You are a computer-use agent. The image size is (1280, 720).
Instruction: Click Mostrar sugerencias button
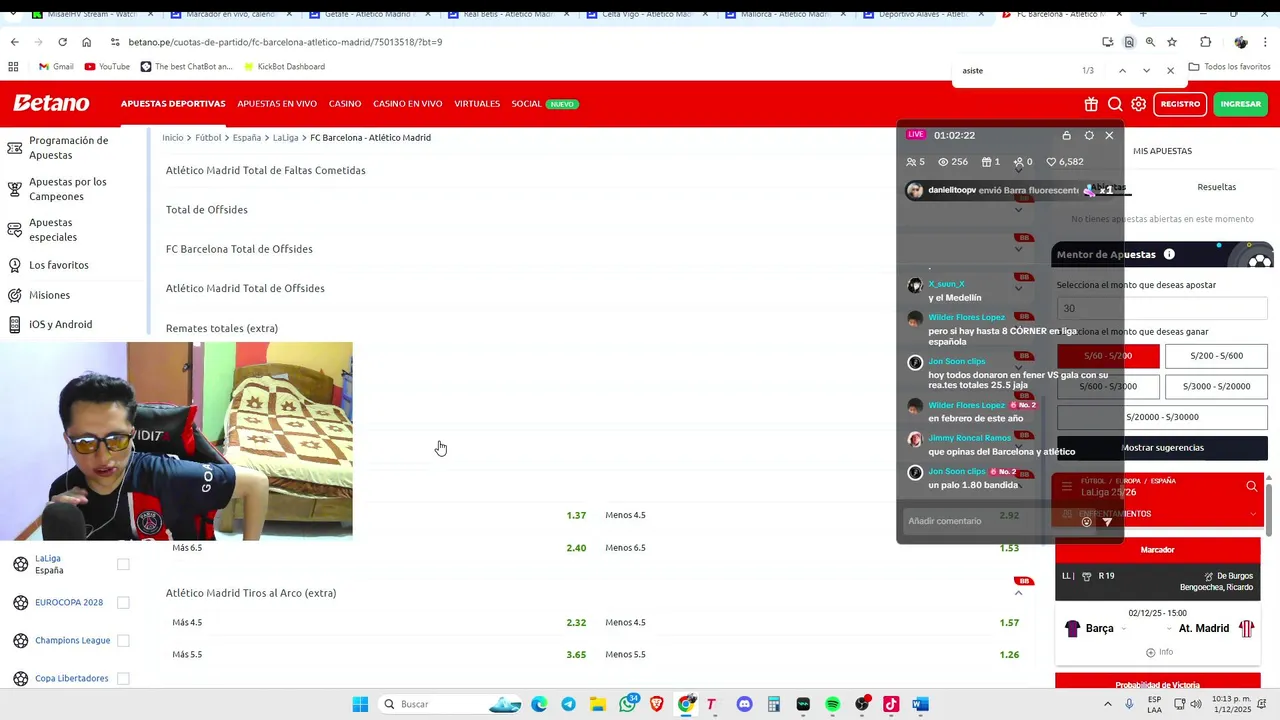point(1162,448)
